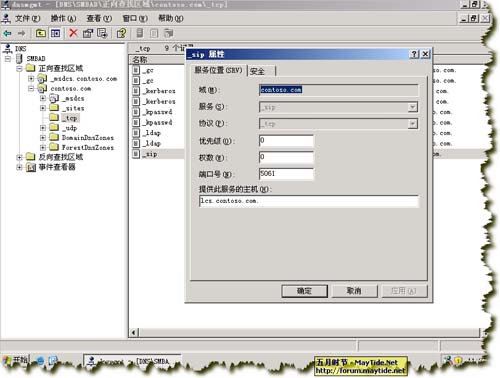Open the 服务 (service) dropdown
The width and height of the screenshot is (500, 378).
click(x=412, y=107)
